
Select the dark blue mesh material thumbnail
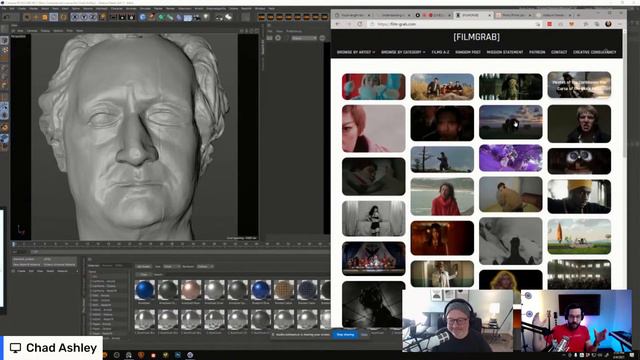(x=307, y=290)
